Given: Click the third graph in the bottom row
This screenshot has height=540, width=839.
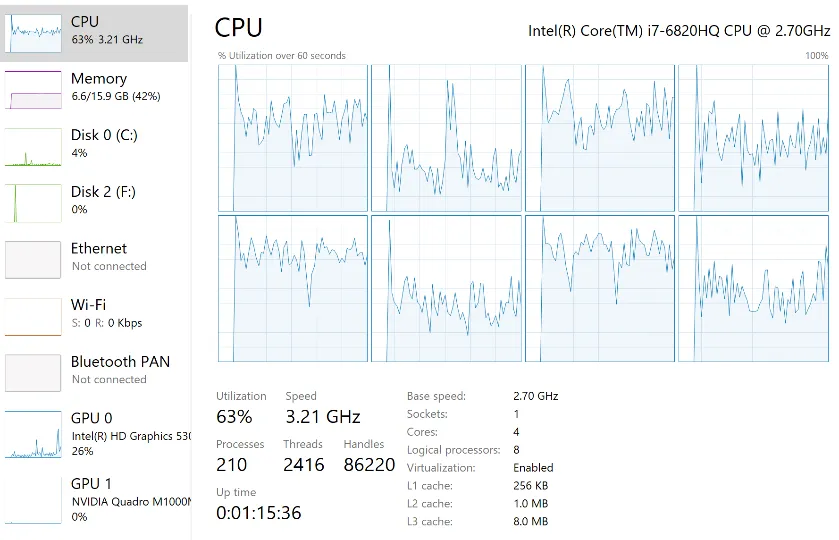Looking at the screenshot, I should click(x=600, y=288).
